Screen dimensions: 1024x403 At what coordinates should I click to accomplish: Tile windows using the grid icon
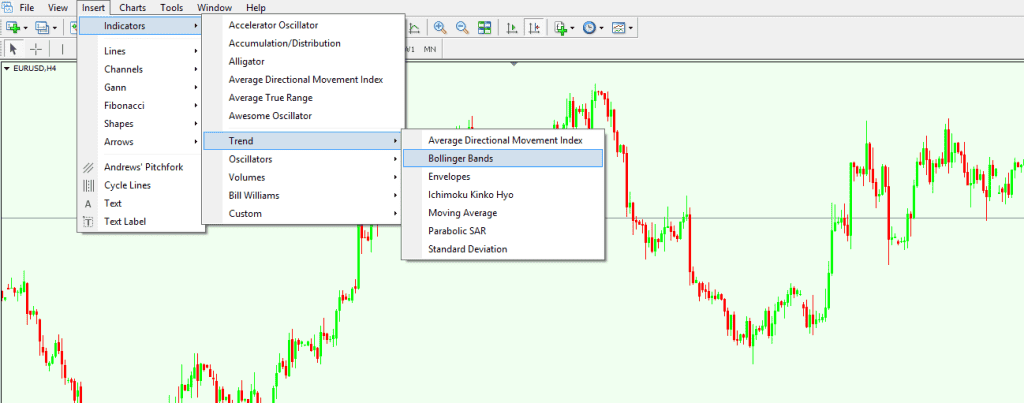485,27
